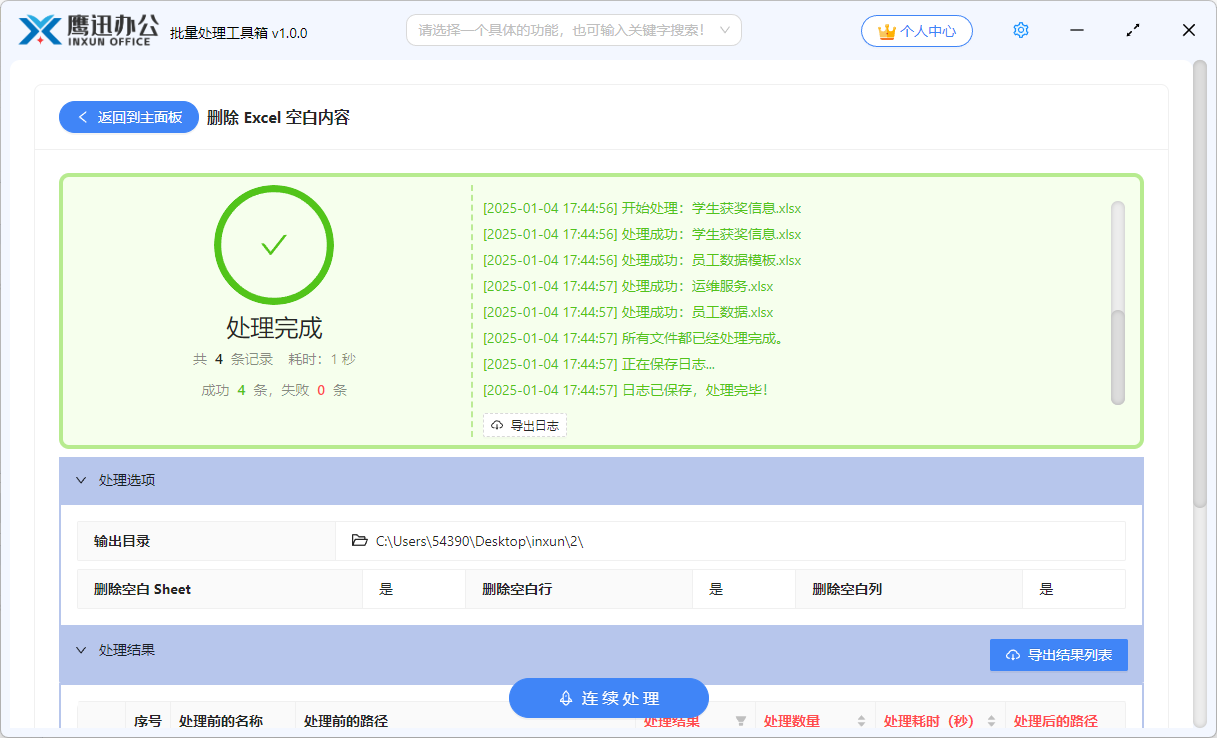This screenshot has height=738, width=1217.
Task: Toggle the 删除空白行 setting
Action: 714,589
